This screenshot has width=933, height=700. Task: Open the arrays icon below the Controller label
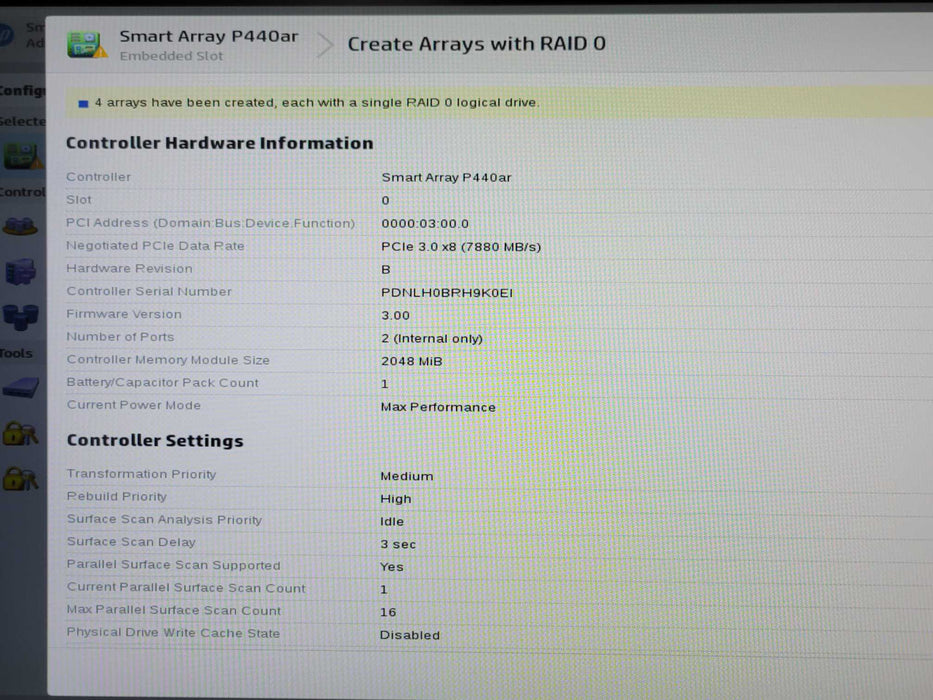coord(20,225)
